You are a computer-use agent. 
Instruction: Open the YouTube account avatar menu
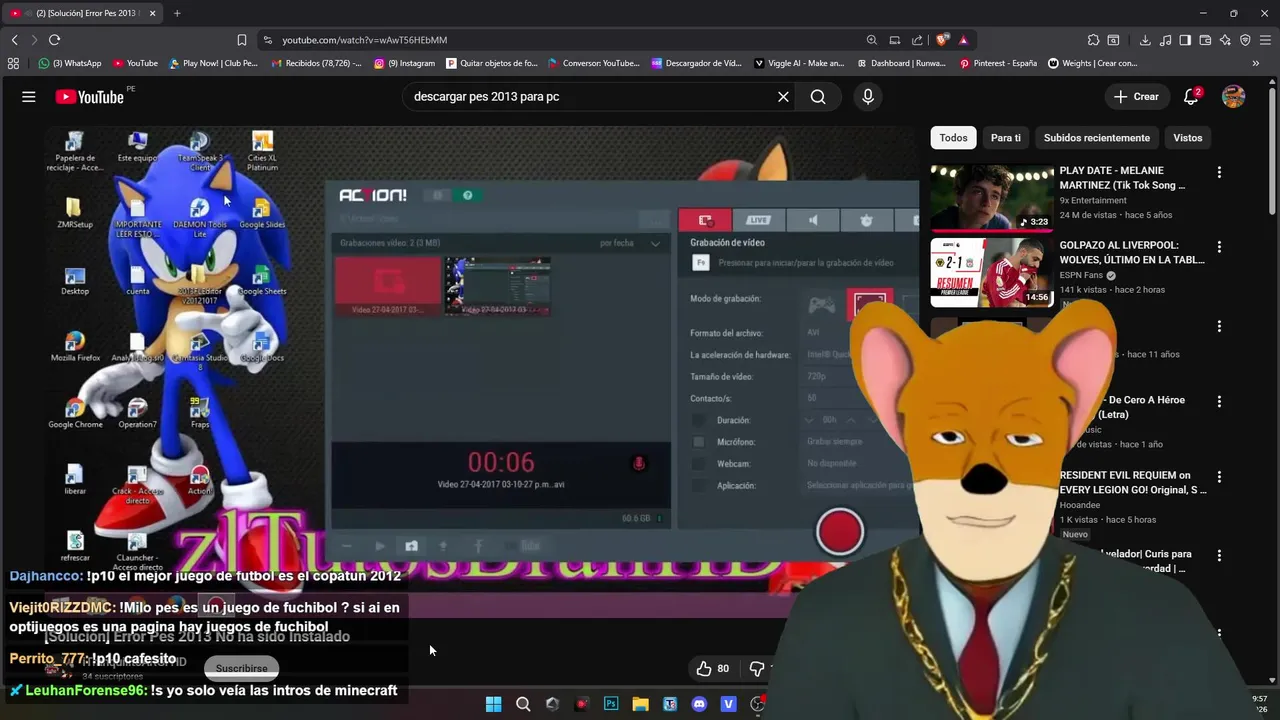(x=1234, y=97)
